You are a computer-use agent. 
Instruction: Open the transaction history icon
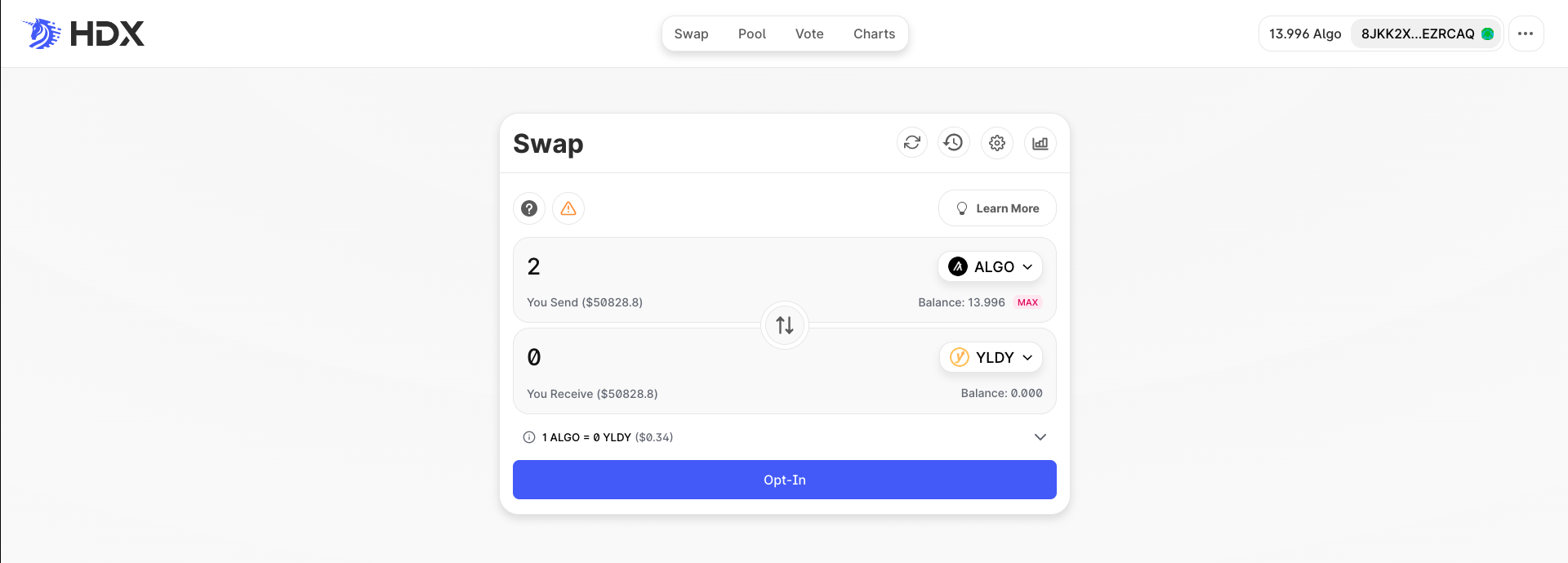pyautogui.click(x=954, y=143)
